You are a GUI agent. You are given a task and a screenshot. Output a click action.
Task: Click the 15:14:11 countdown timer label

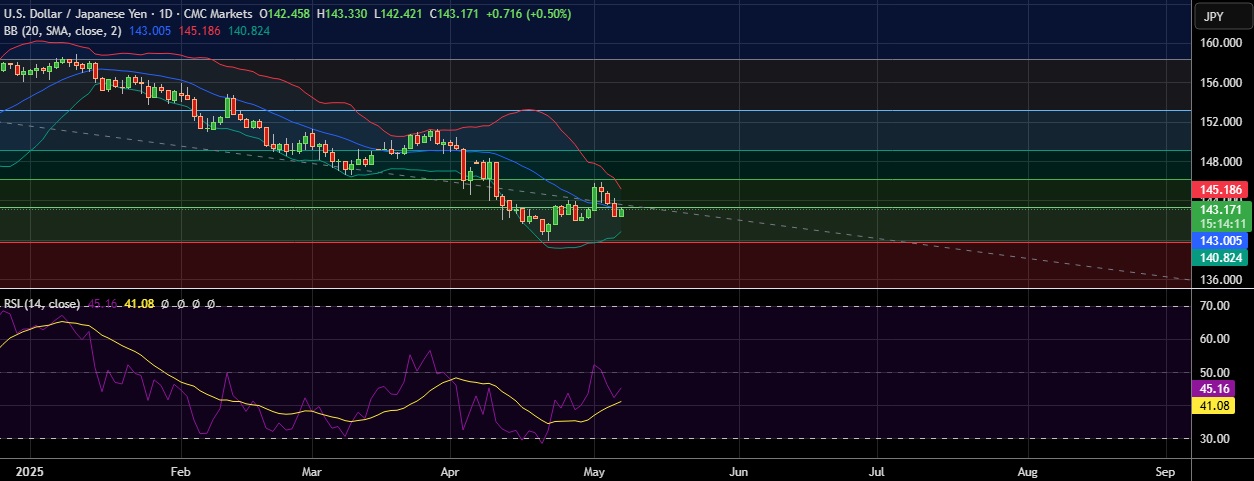[1221, 224]
